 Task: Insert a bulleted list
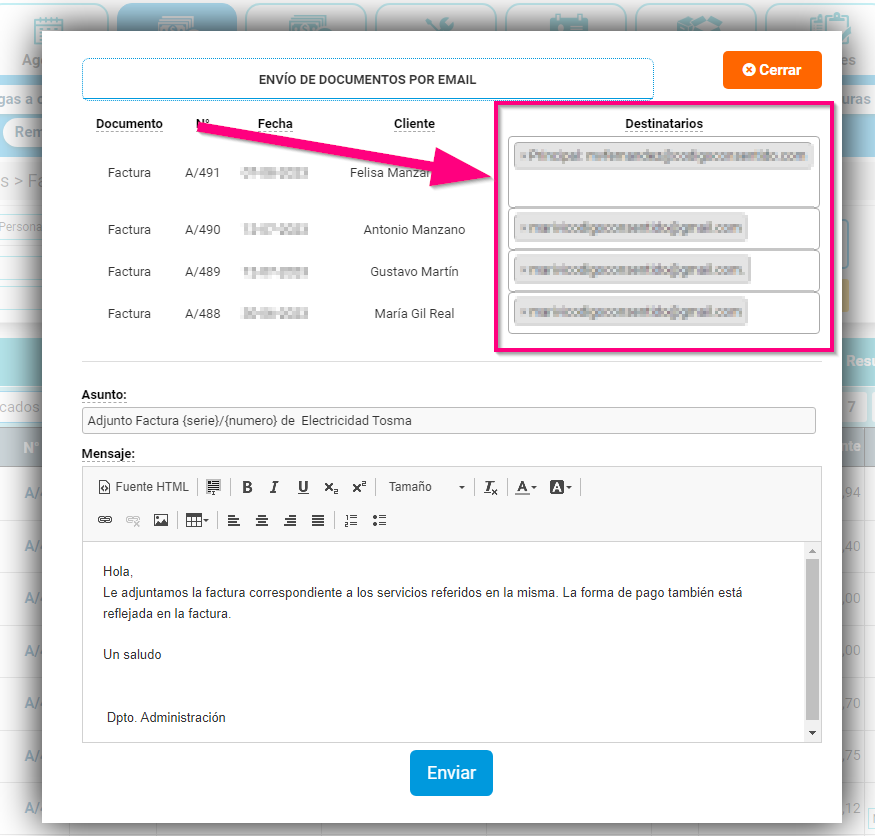[378, 520]
